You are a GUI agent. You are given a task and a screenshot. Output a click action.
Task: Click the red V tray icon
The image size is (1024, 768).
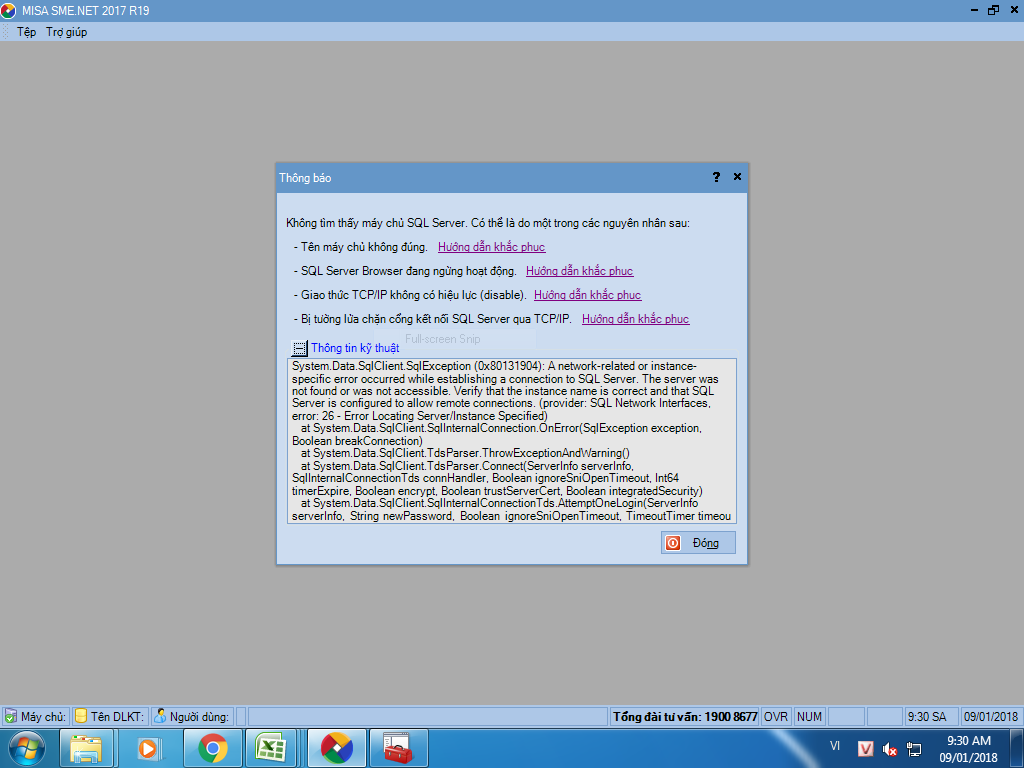coord(865,748)
